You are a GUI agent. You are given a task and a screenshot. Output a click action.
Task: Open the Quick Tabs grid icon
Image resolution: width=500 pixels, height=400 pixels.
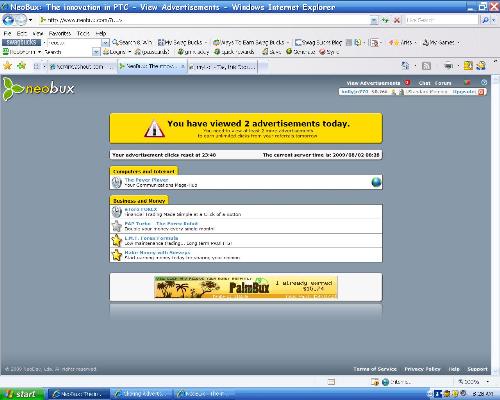click(37, 66)
